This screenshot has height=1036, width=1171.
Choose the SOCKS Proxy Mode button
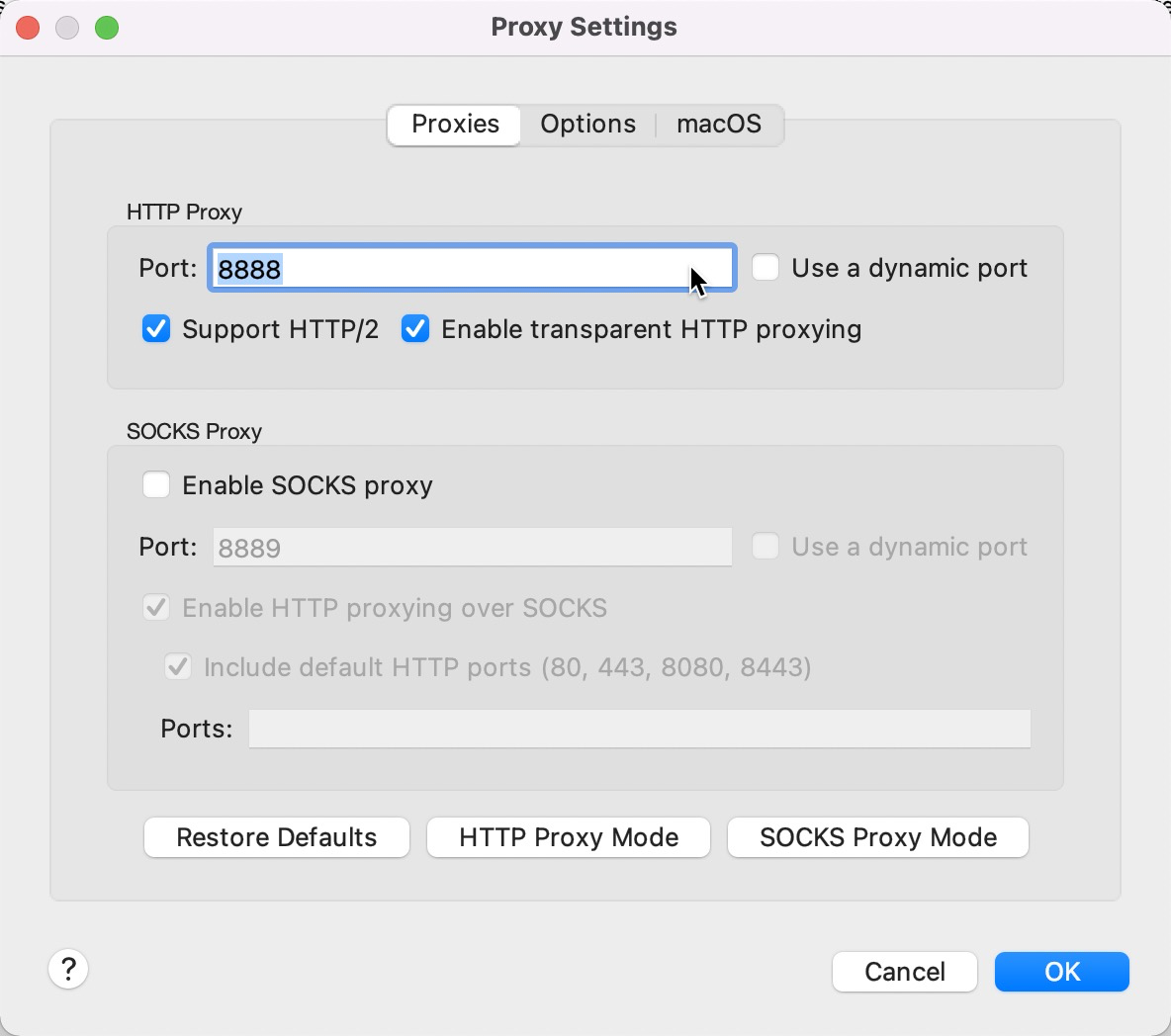point(878,837)
